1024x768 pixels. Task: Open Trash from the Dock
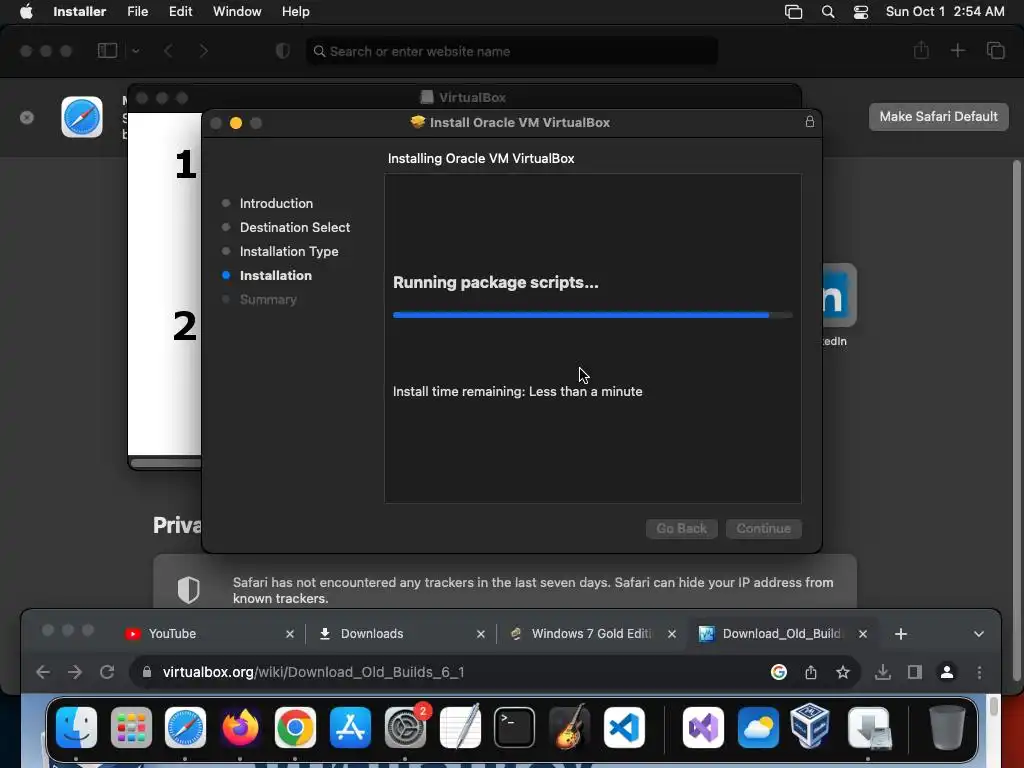(x=947, y=727)
